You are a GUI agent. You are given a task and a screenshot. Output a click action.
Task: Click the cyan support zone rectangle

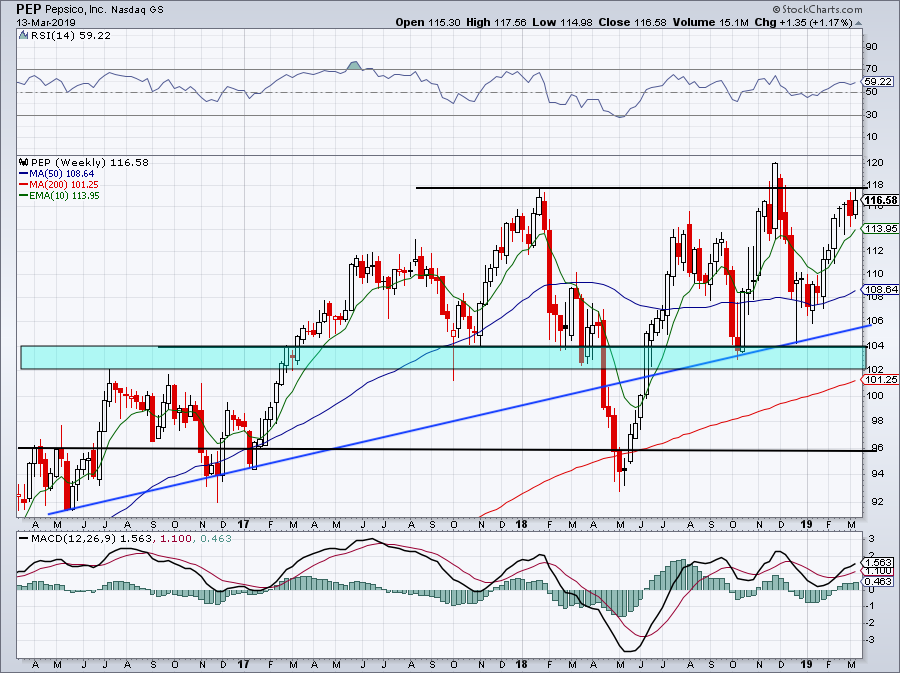click(x=443, y=357)
